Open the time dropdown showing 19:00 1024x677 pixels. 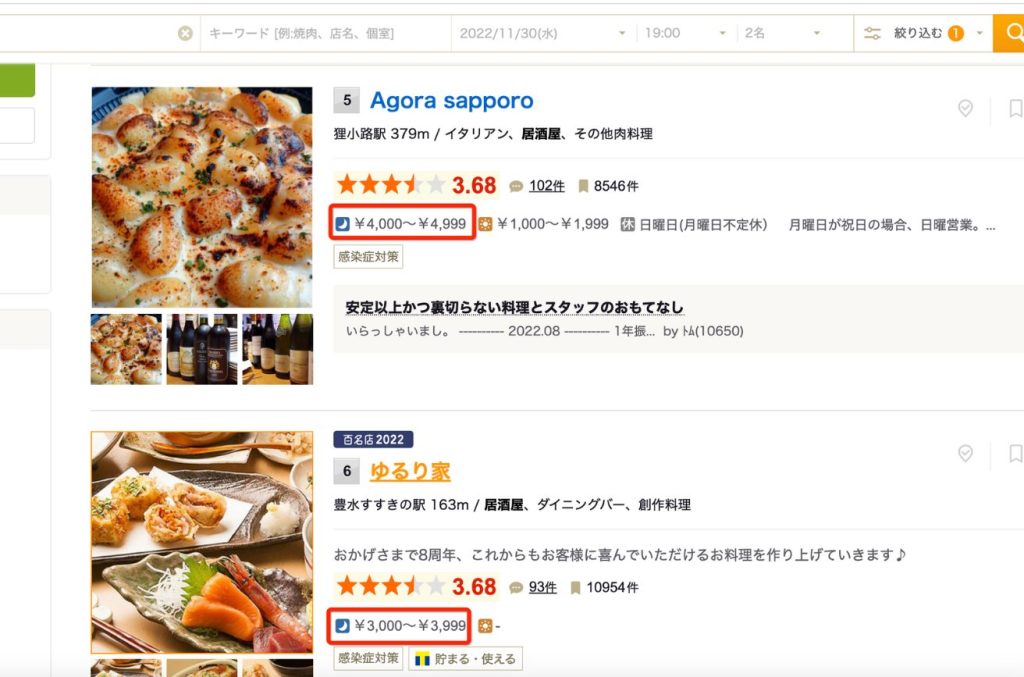[x=685, y=33]
